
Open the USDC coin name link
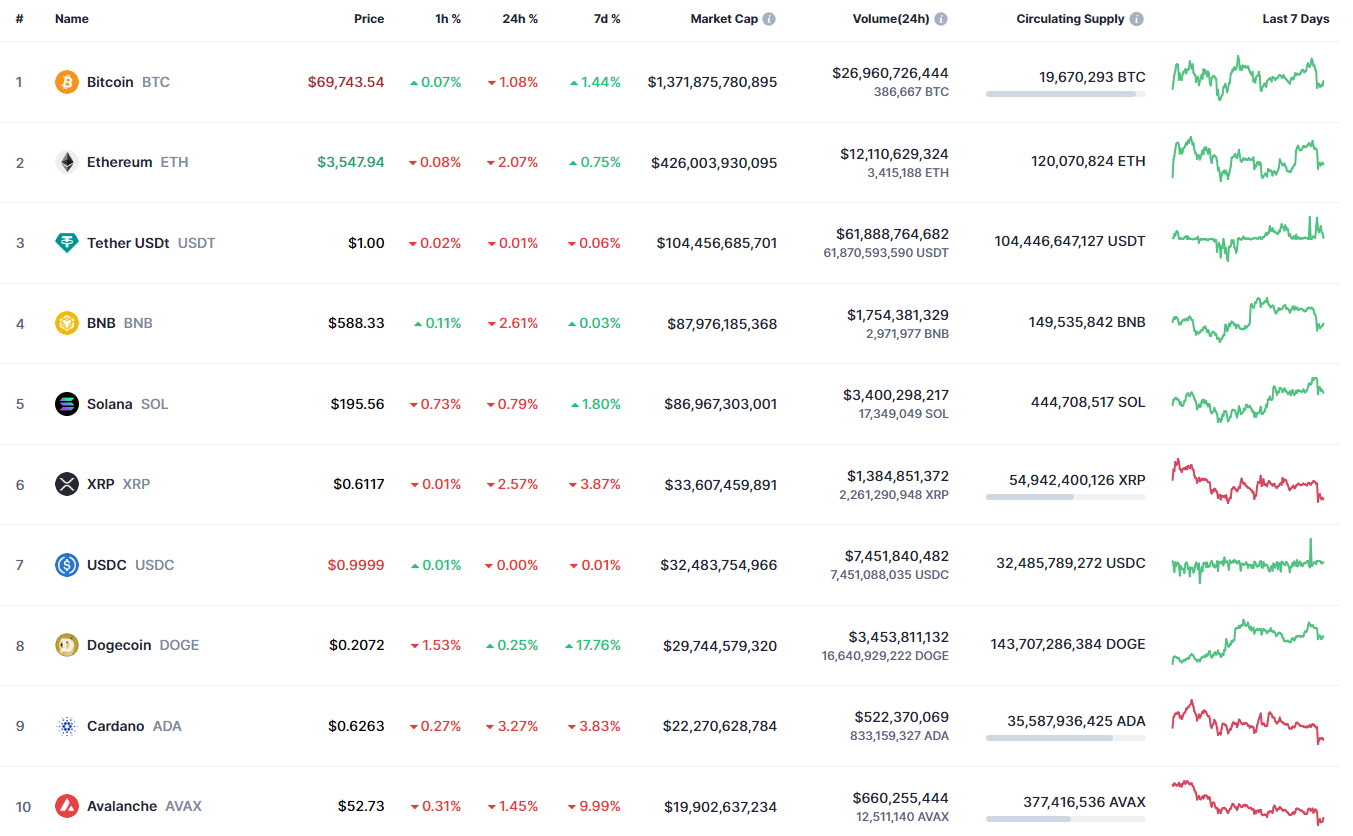coord(107,565)
